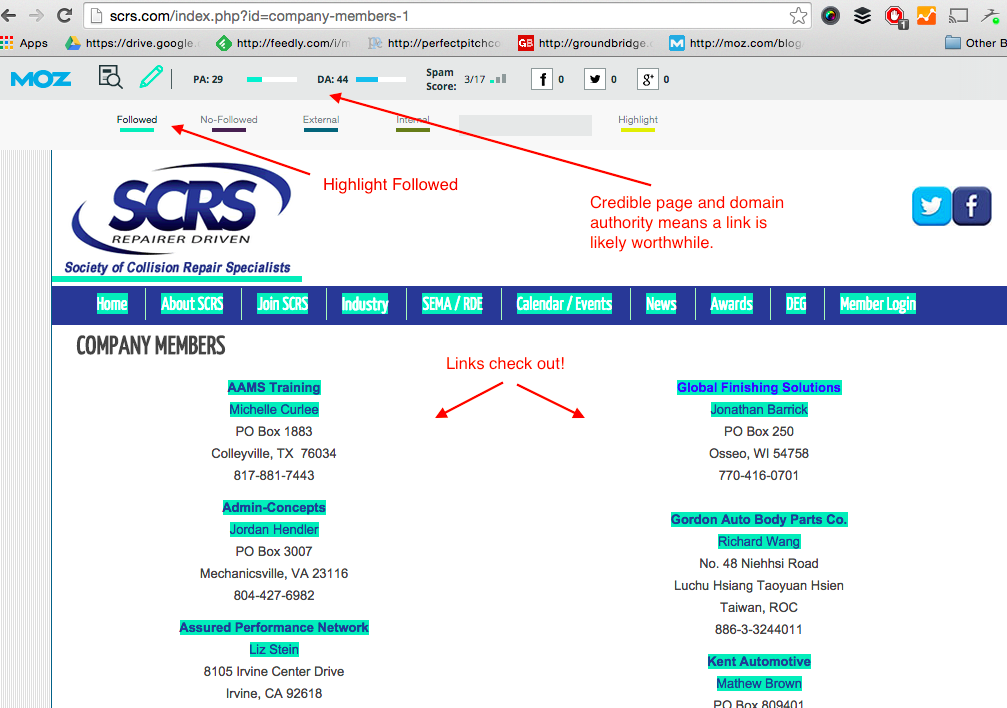Open the DEG menu item
Screen dimensions: 1007x708
(x=796, y=304)
